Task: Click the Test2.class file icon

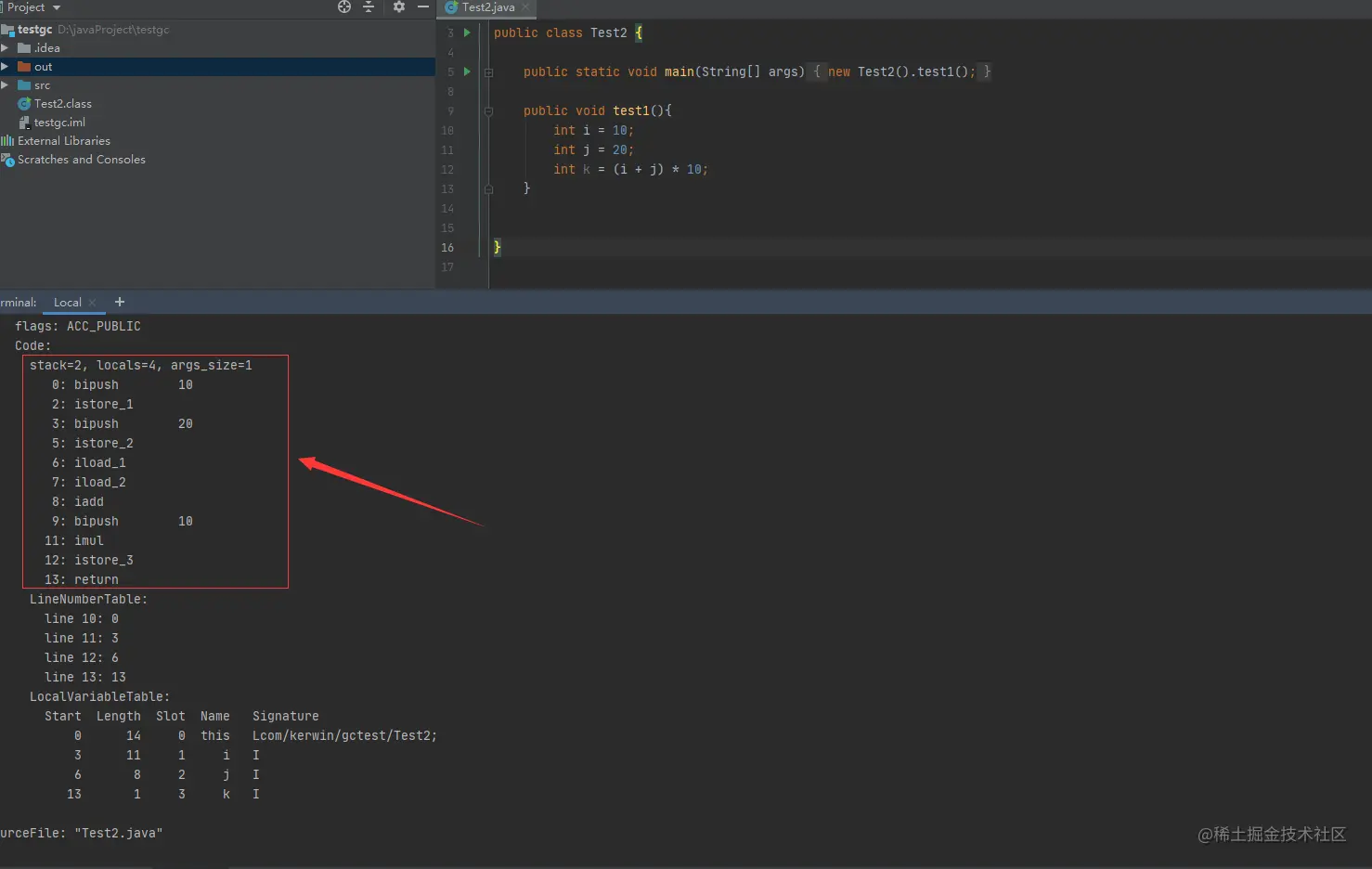Action: click(24, 104)
